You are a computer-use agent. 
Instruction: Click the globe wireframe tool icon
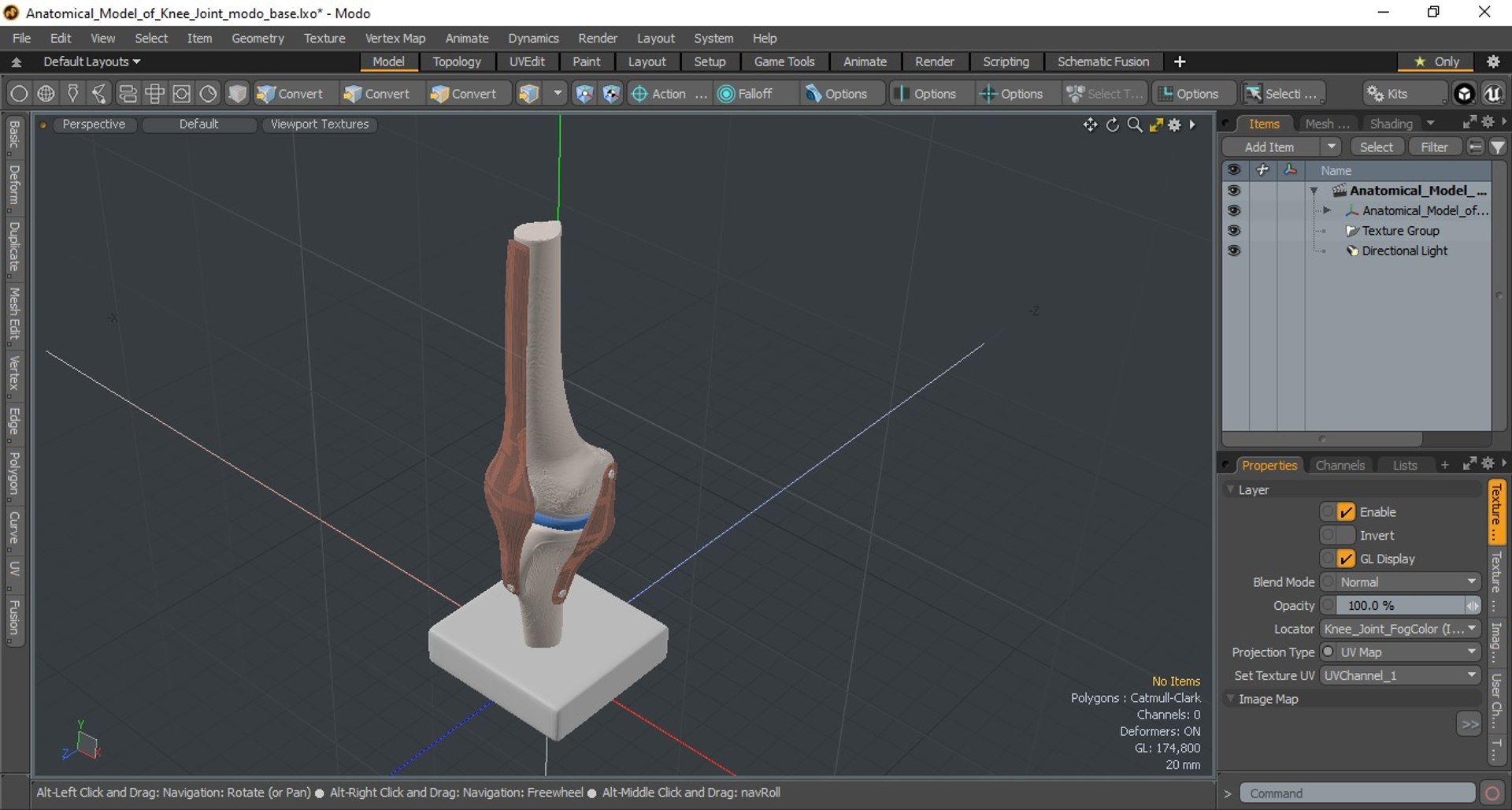(46, 94)
